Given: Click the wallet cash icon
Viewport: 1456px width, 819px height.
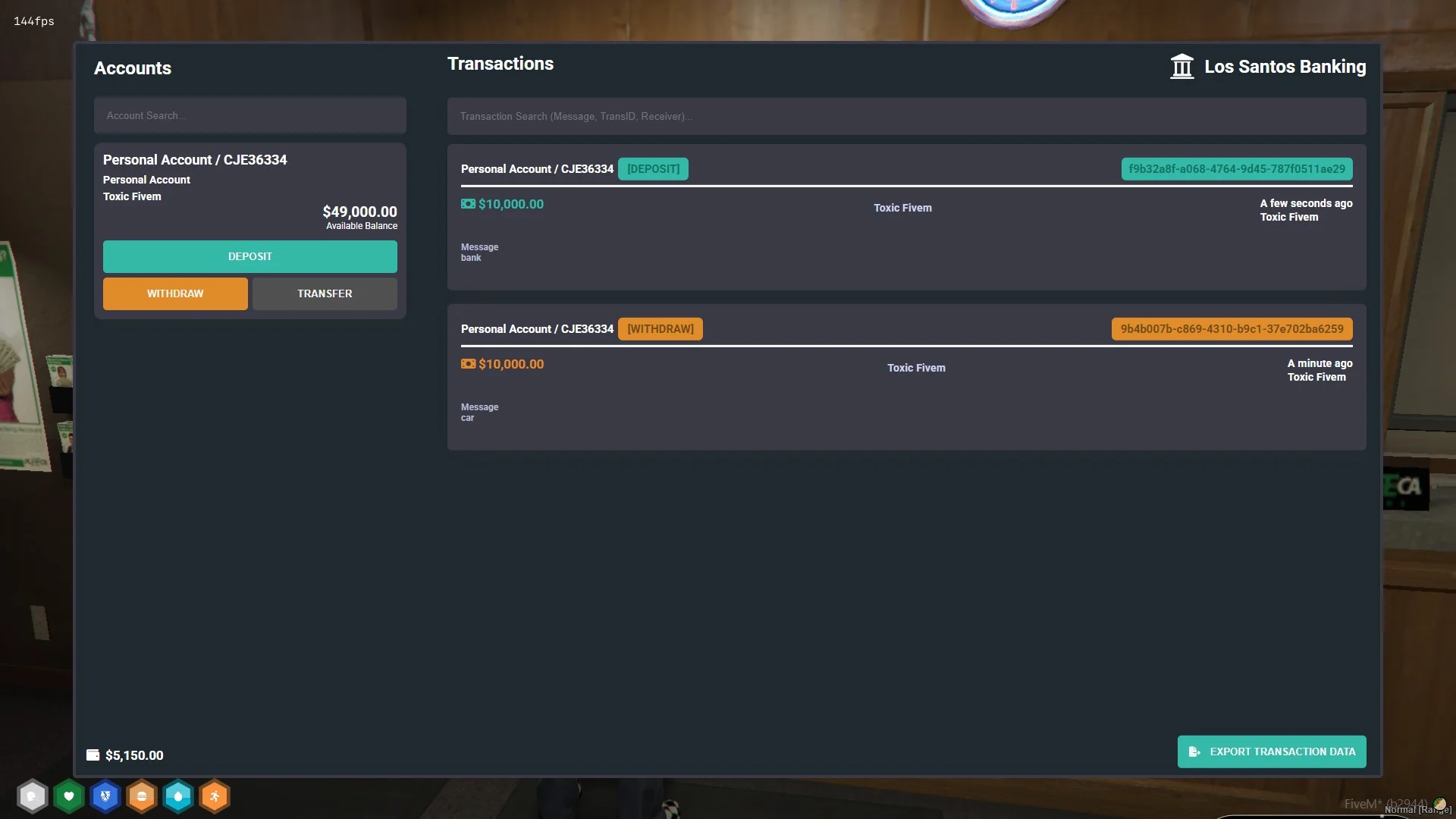Looking at the screenshot, I should coord(93,755).
